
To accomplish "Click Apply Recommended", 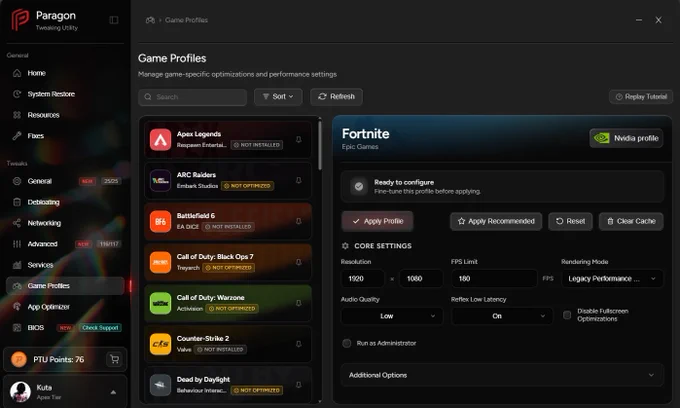I will (x=496, y=221).
